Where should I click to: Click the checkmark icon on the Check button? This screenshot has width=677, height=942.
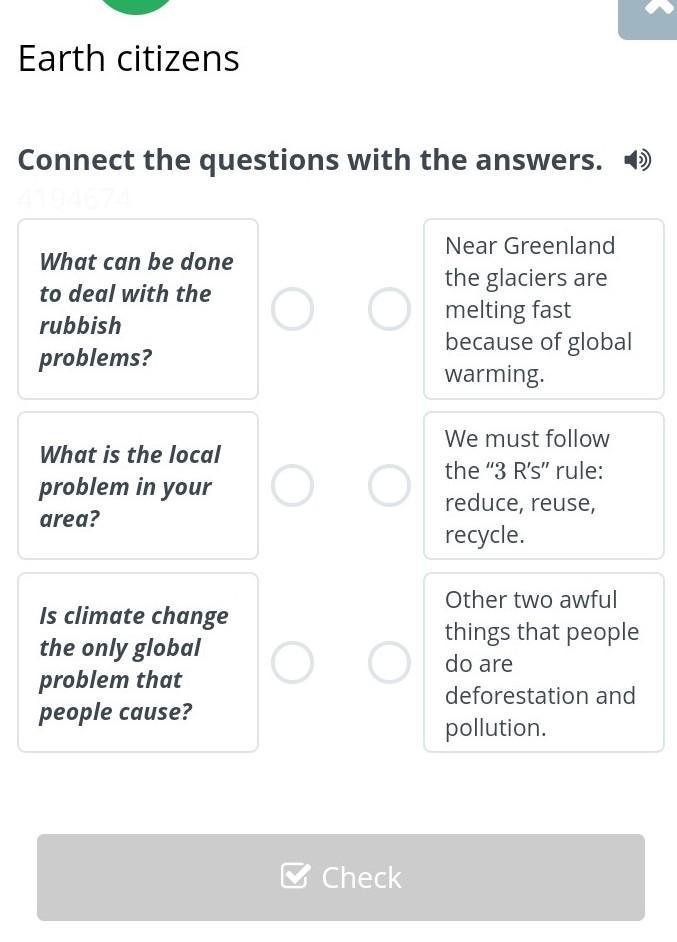[x=296, y=876]
